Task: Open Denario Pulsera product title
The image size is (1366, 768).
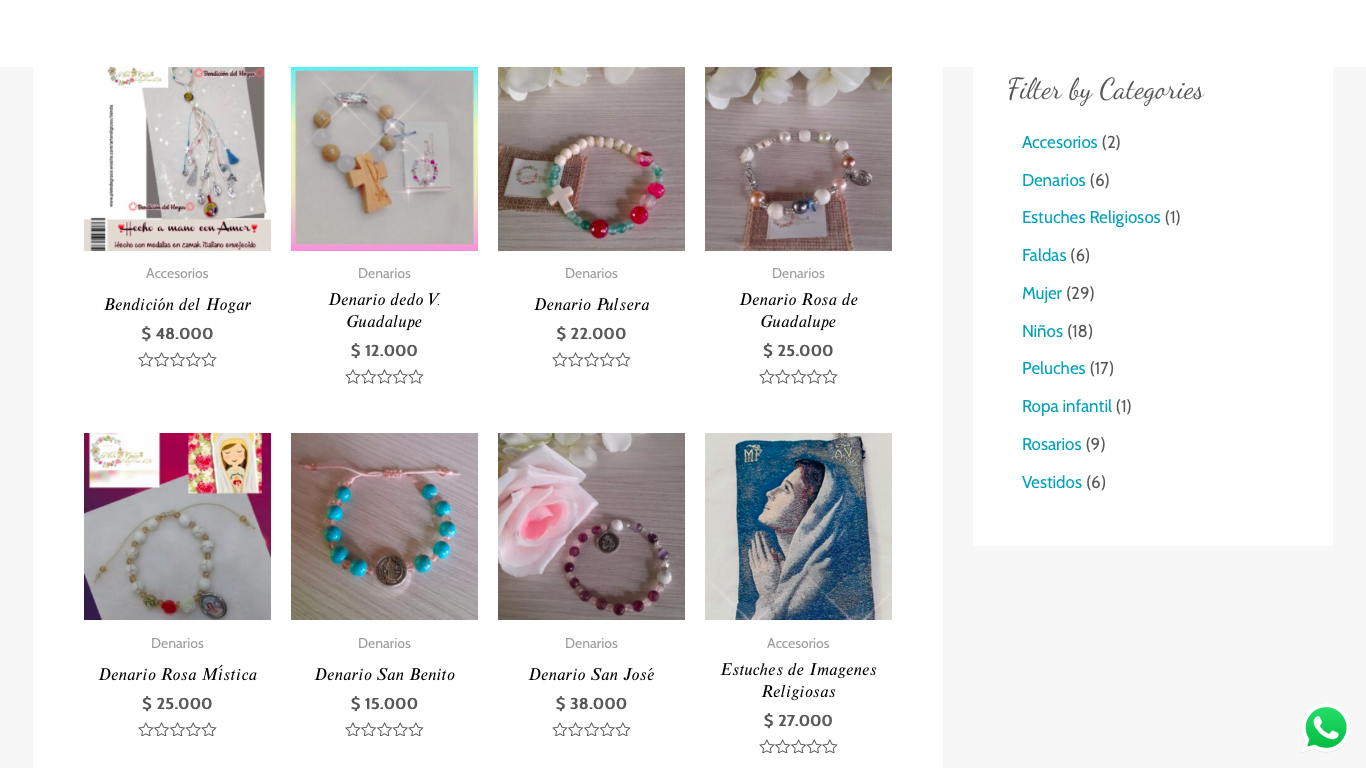Action: pyautogui.click(x=591, y=304)
